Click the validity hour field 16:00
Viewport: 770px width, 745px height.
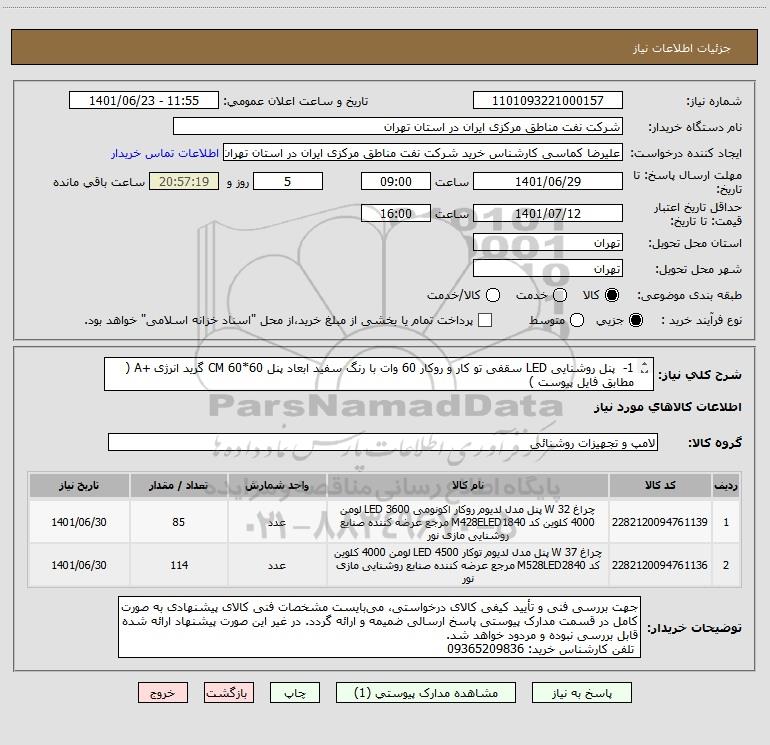396,213
